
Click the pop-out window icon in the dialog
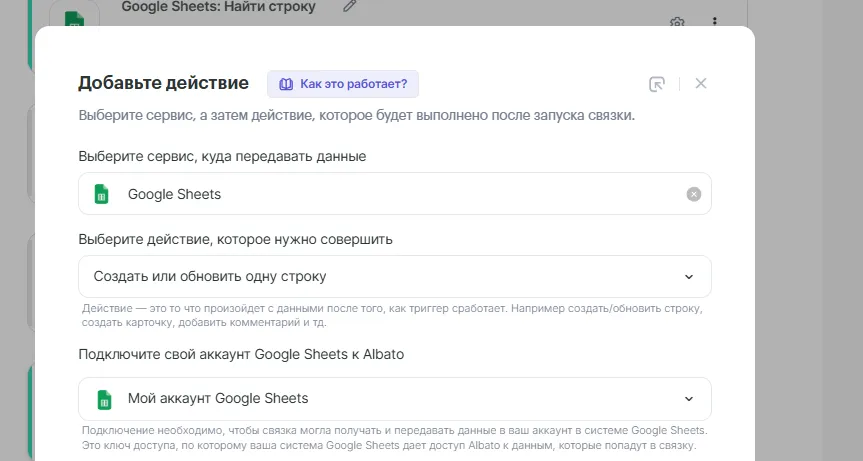click(657, 84)
